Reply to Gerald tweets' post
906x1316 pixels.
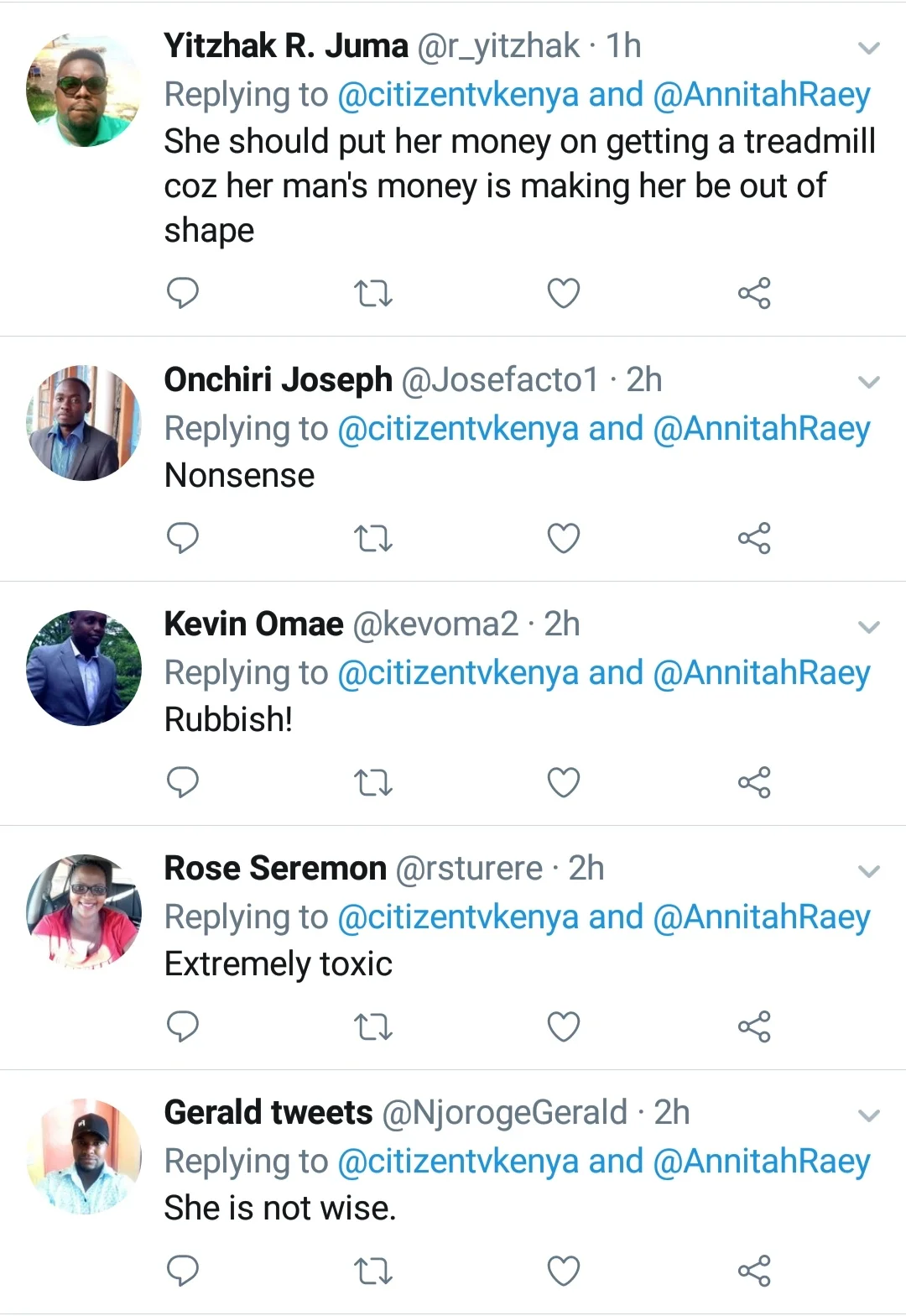tap(183, 1271)
